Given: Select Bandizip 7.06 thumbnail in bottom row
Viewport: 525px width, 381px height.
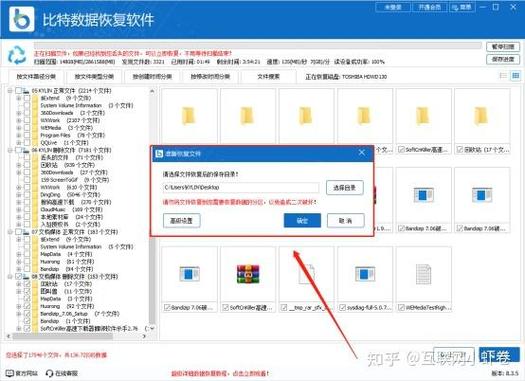Looking at the screenshot, I should click(189, 280).
